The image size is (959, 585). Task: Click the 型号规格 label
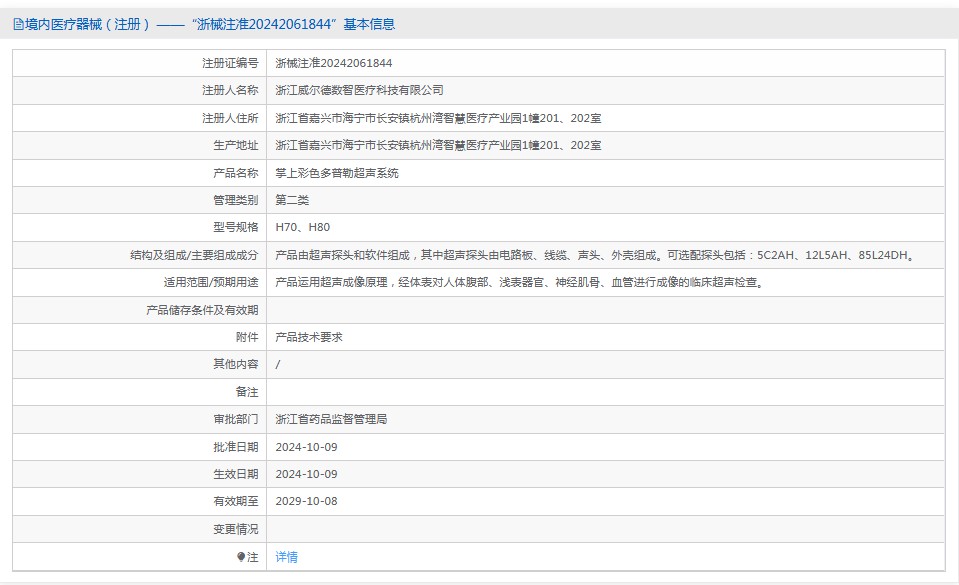235,227
